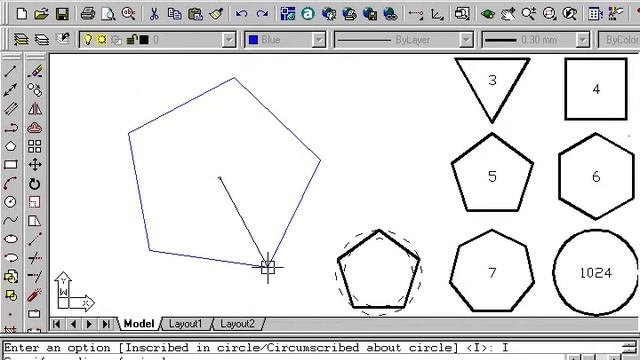
Task: Select the Rotate tool
Action: coord(35,184)
